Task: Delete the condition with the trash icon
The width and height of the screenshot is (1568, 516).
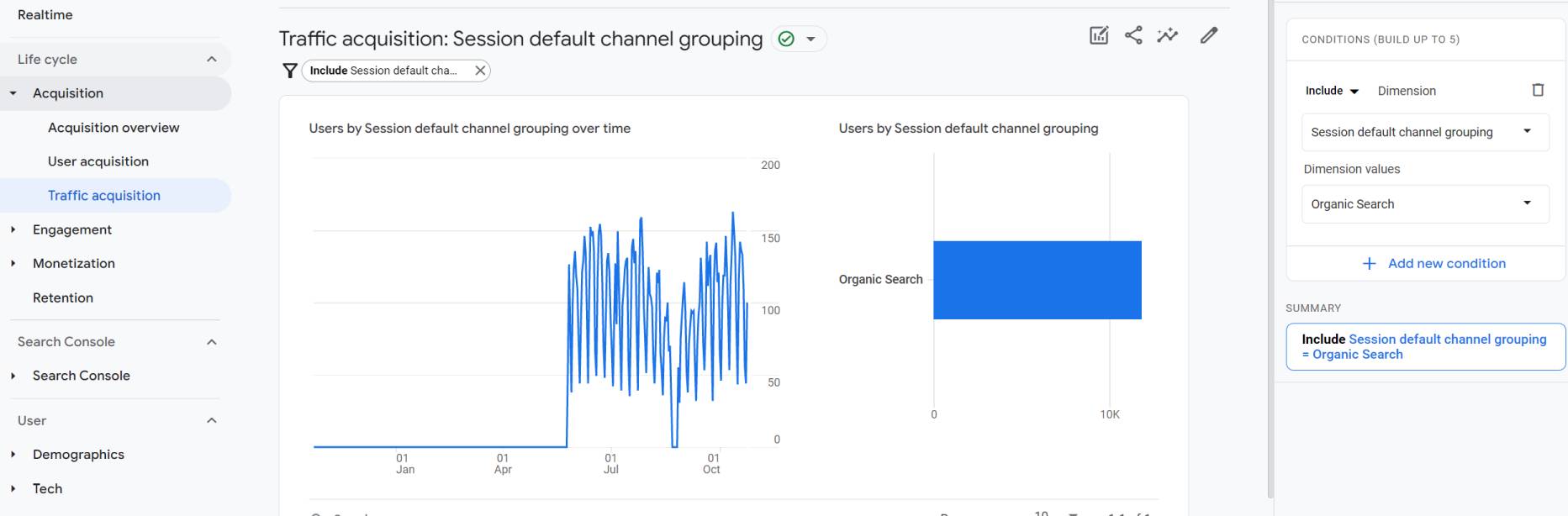Action: pyautogui.click(x=1538, y=90)
